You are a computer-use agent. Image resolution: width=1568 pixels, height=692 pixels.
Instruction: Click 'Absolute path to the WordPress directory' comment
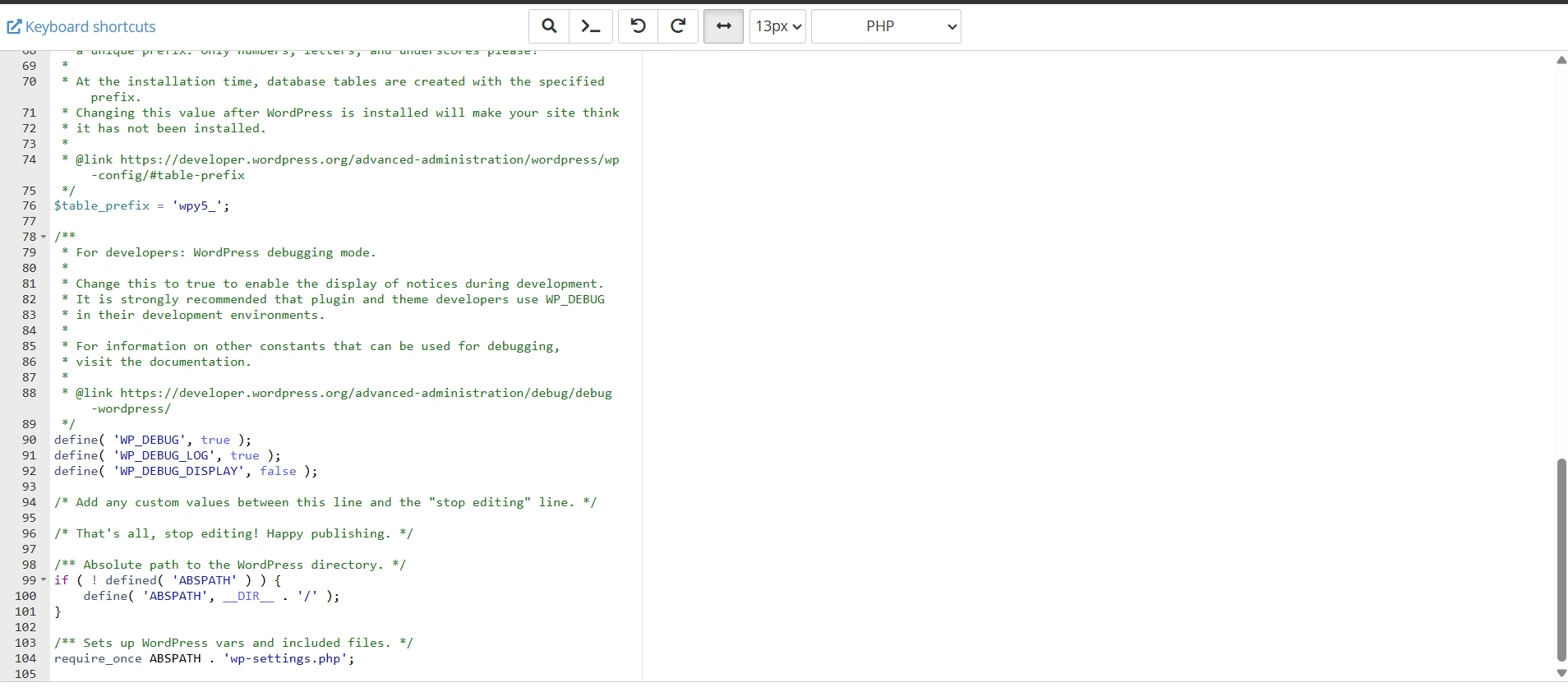[x=230, y=565]
